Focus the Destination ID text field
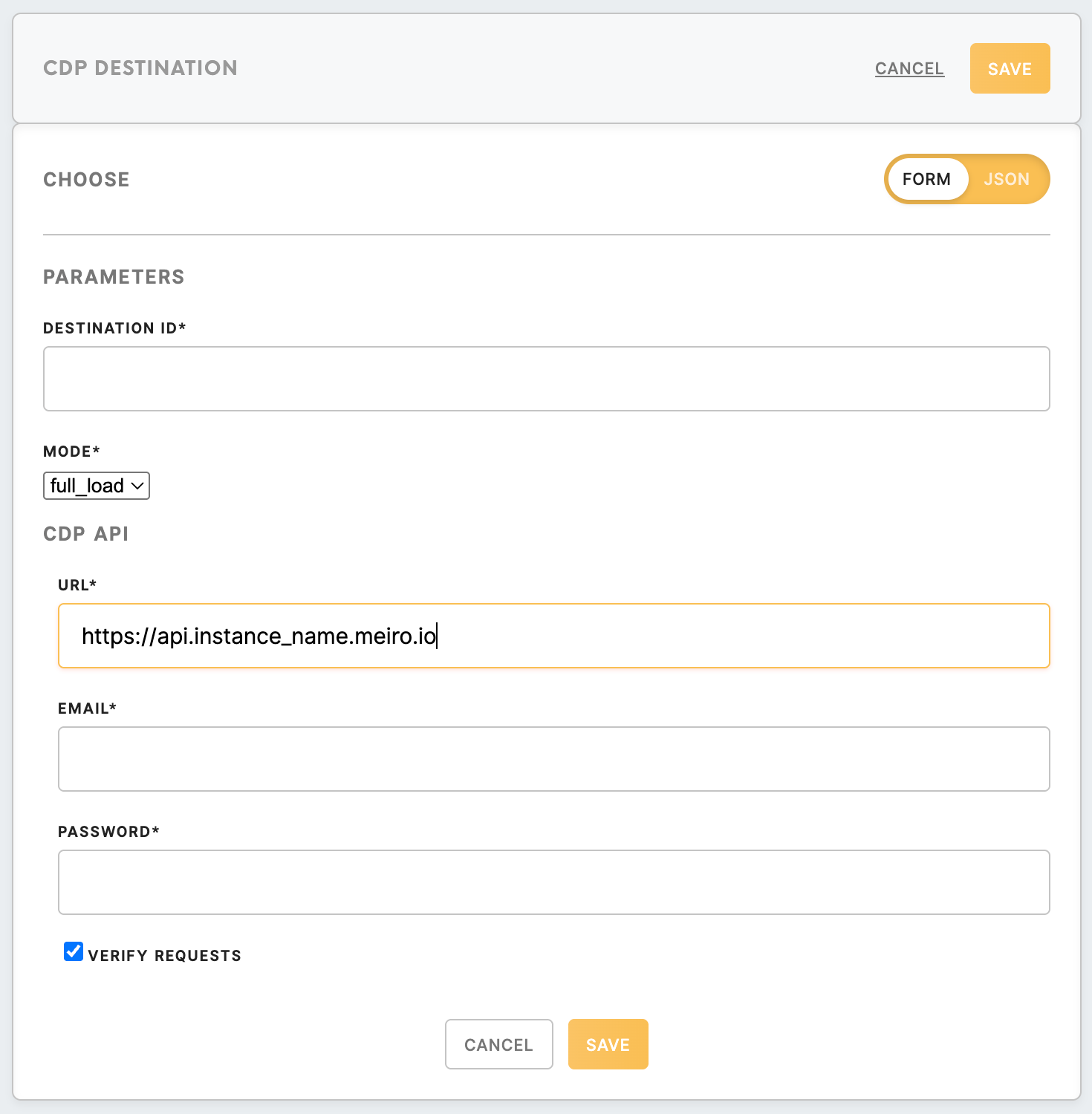Image resolution: width=1092 pixels, height=1114 pixels. pos(546,379)
